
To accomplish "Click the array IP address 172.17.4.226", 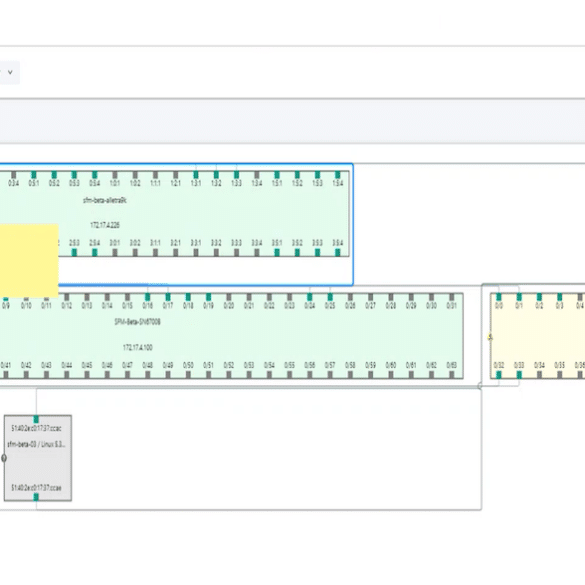I will pos(105,225).
